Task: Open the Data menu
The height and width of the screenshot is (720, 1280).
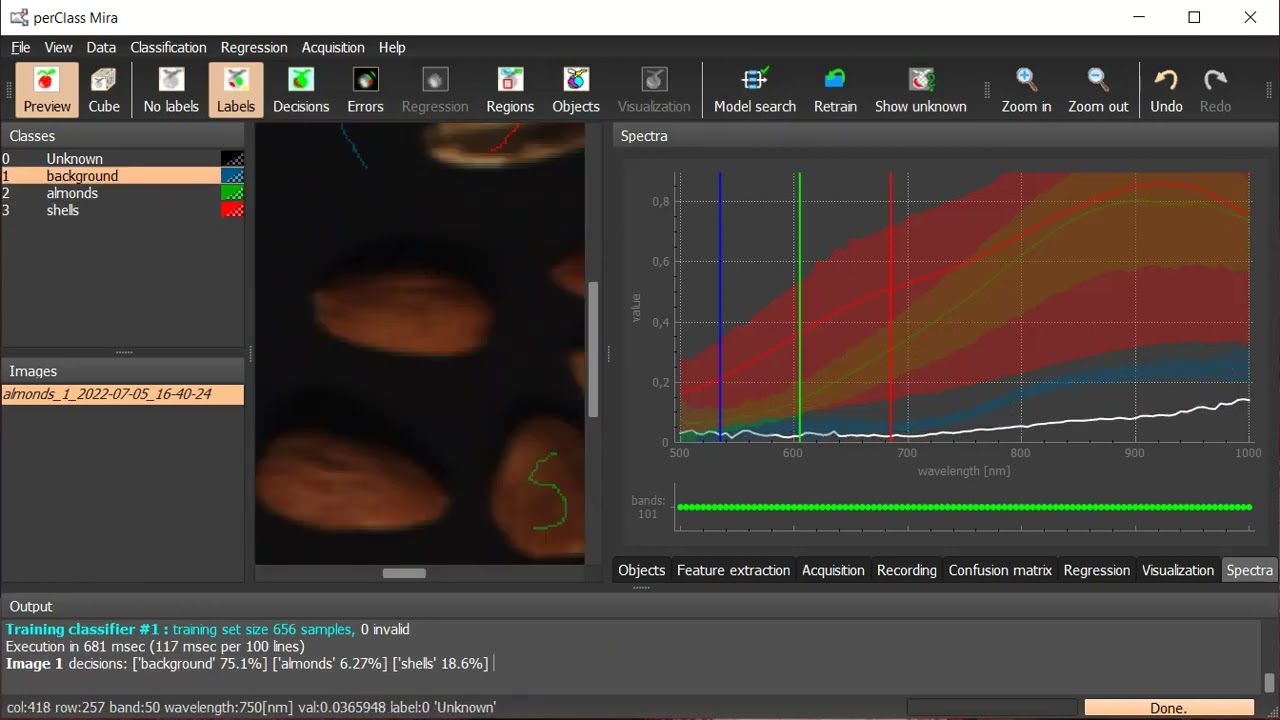Action: [x=101, y=47]
